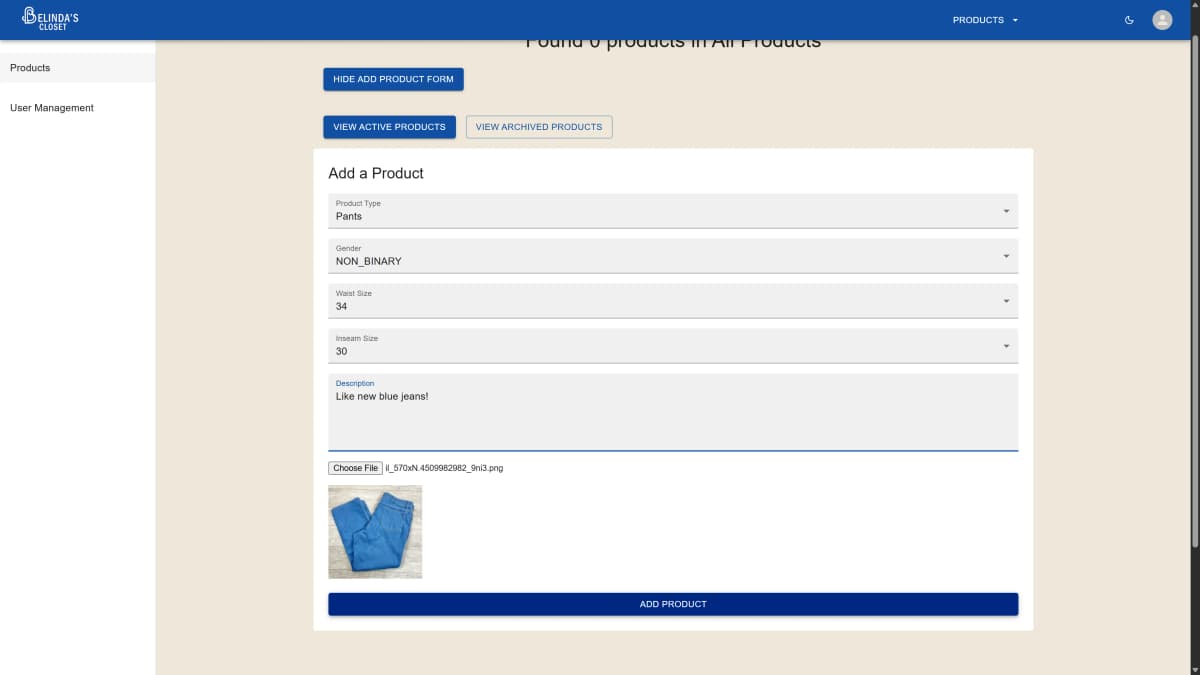Click the Belinda's Closet logo

(50, 20)
